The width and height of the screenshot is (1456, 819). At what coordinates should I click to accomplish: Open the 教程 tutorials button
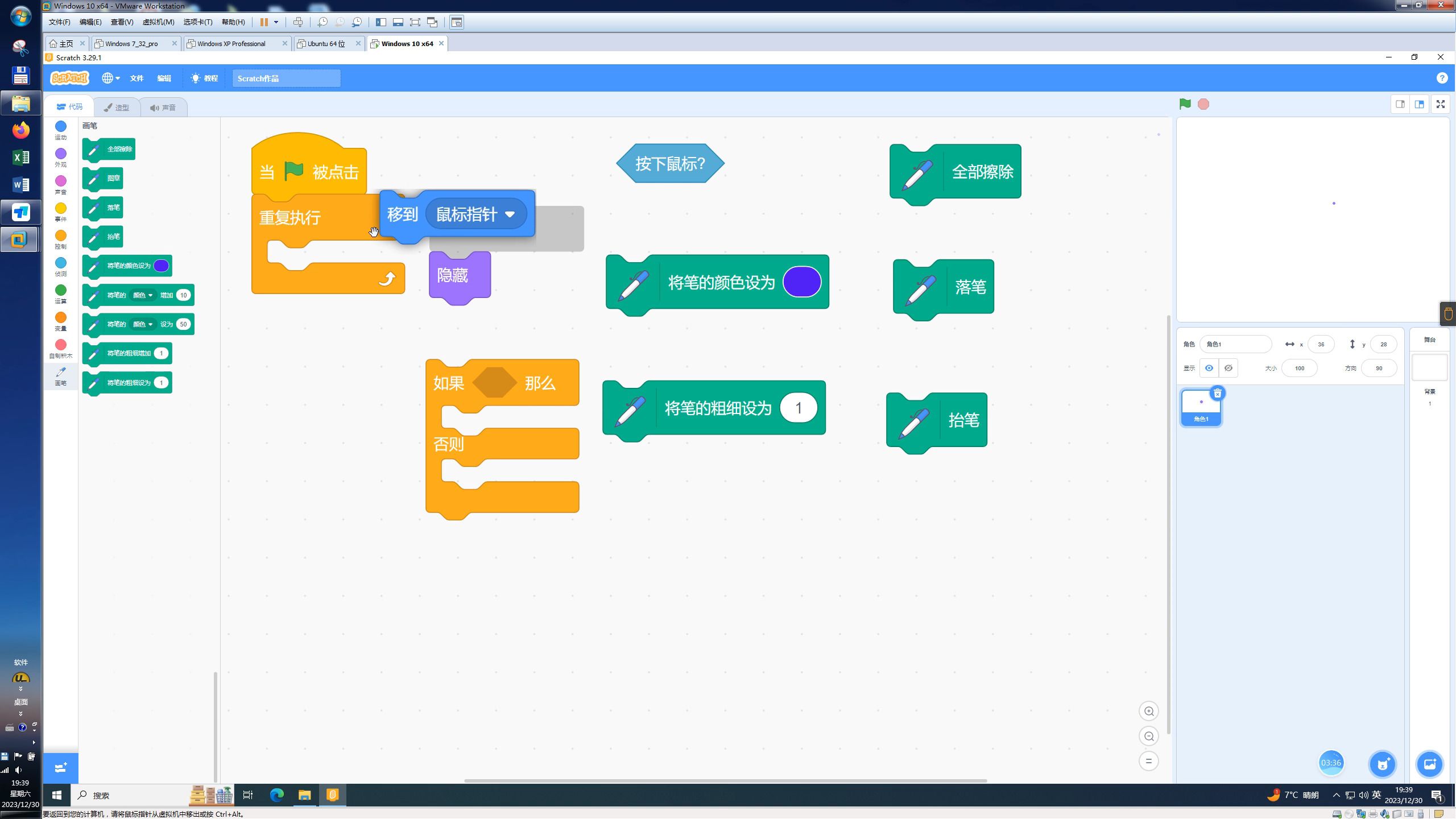(x=205, y=78)
